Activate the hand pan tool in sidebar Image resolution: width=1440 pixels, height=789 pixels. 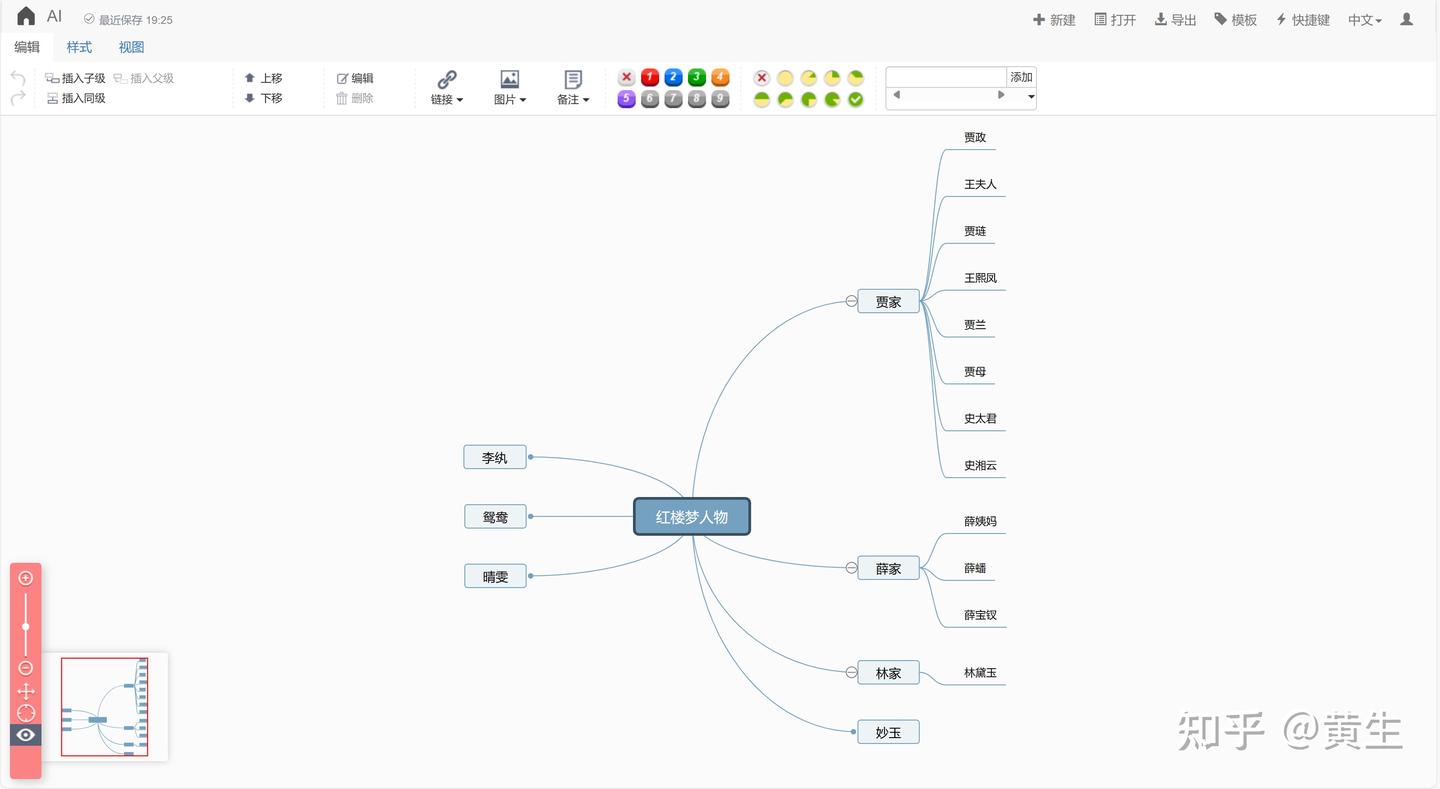(25, 690)
